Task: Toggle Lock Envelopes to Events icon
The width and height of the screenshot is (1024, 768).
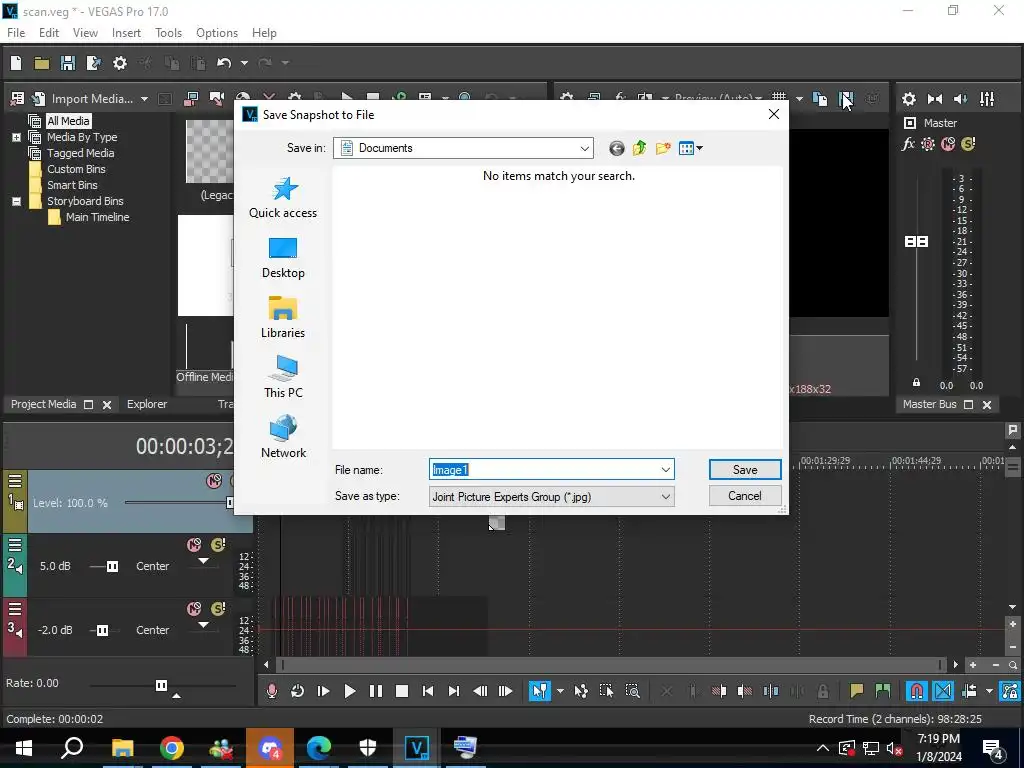Action: (x=1010, y=691)
